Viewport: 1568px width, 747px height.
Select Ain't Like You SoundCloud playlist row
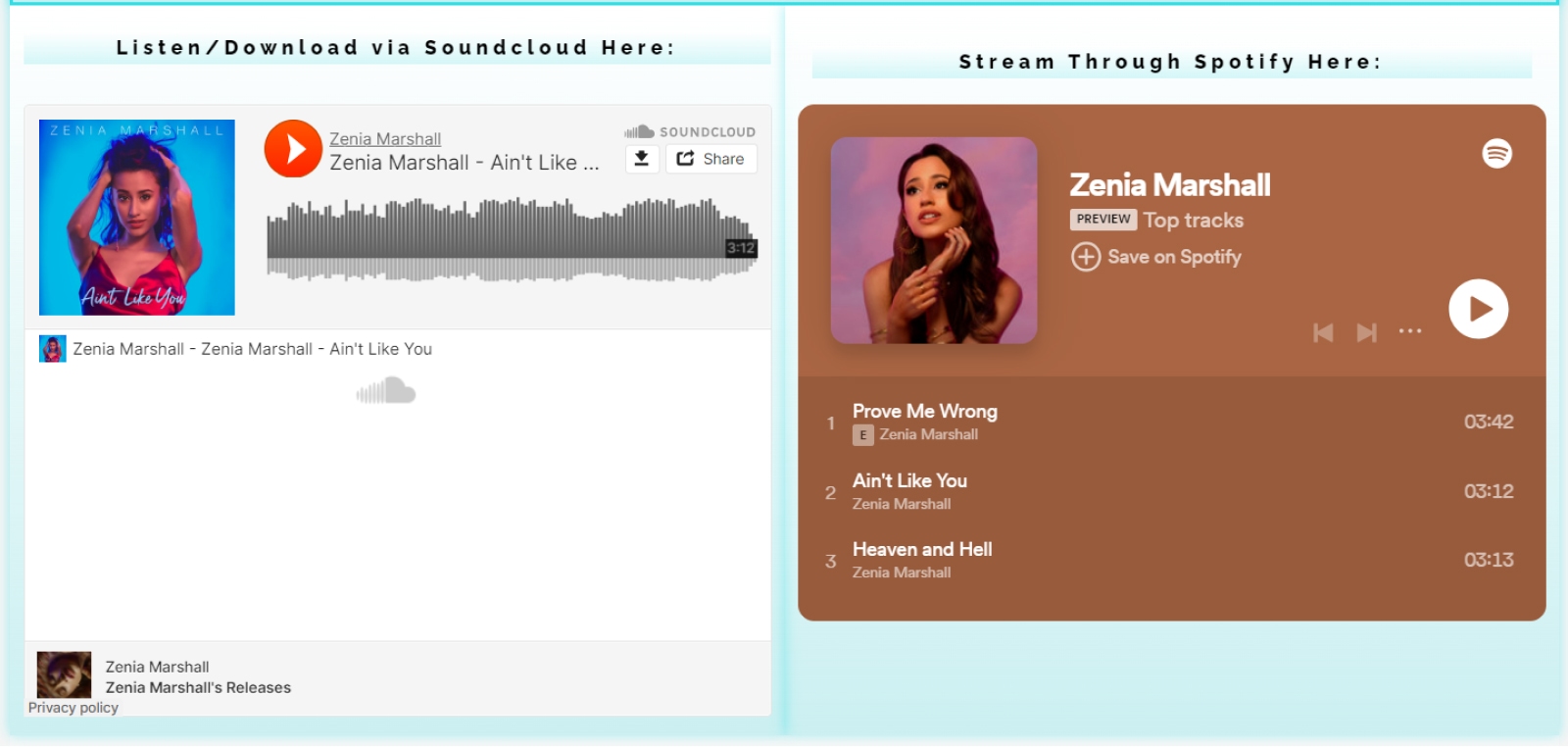click(398, 349)
